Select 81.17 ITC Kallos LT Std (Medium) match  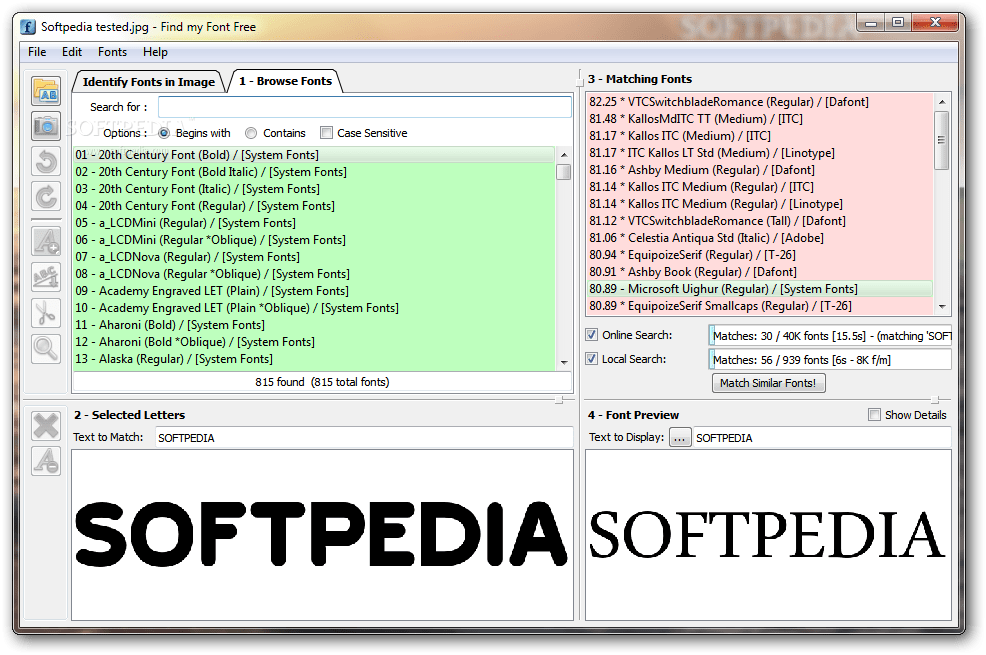(760, 153)
